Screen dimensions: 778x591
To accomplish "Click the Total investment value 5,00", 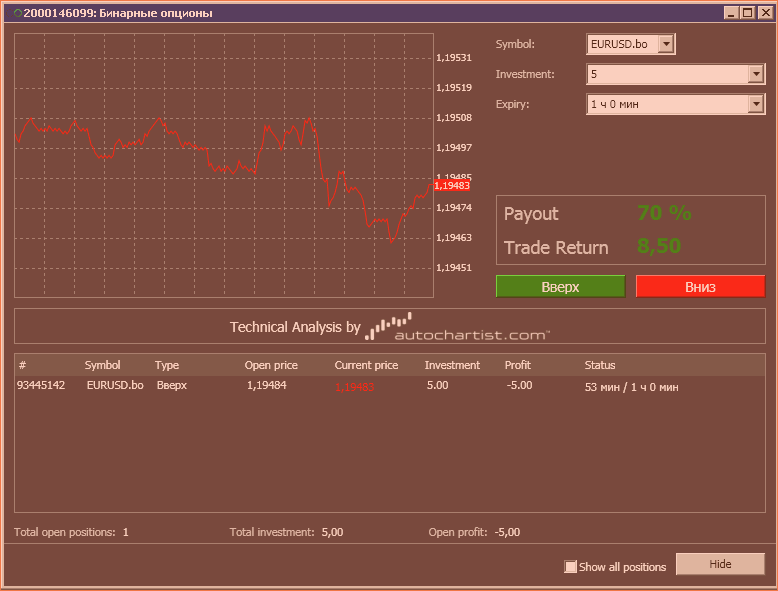I will (332, 532).
